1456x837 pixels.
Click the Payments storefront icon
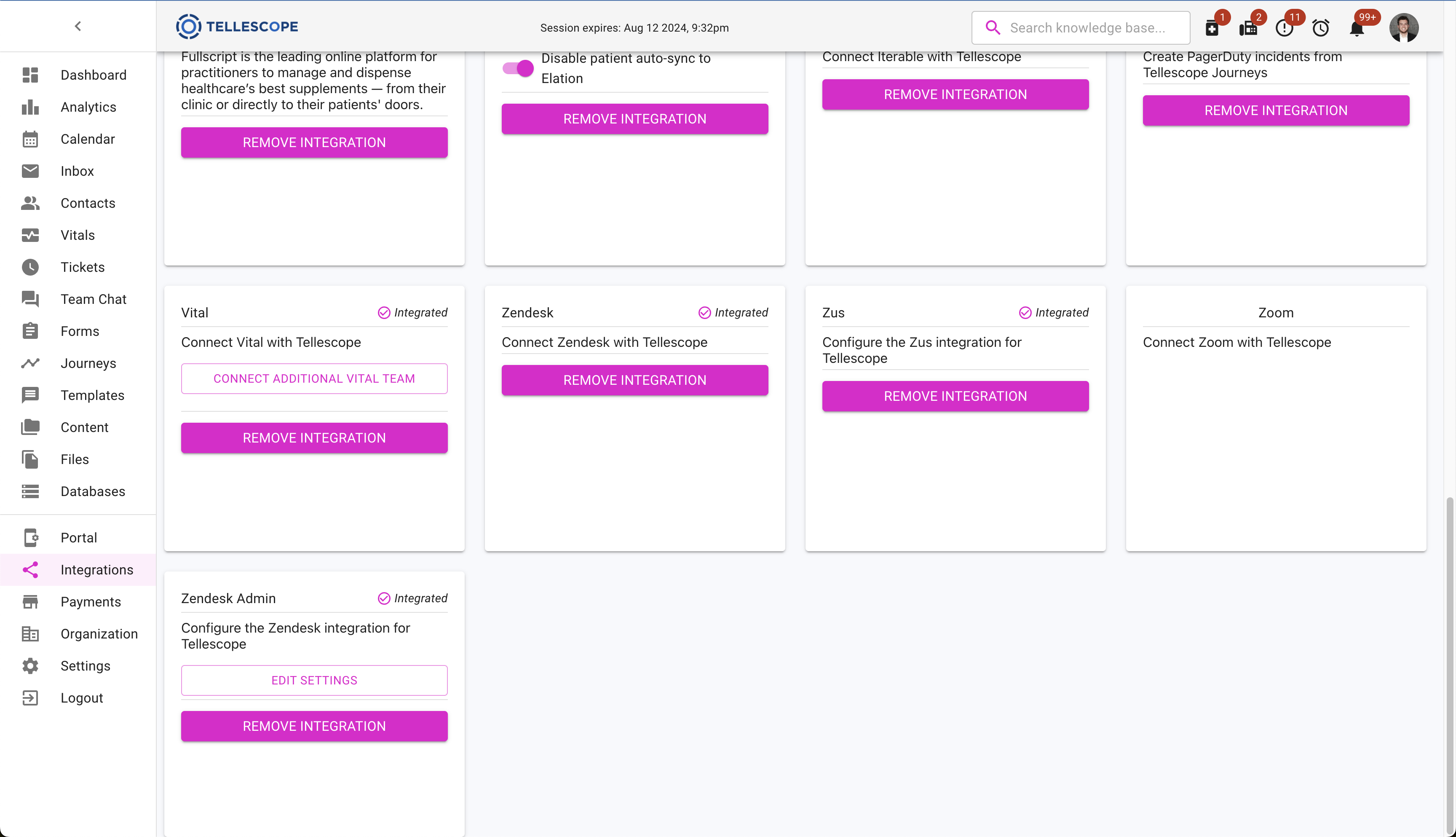30,602
